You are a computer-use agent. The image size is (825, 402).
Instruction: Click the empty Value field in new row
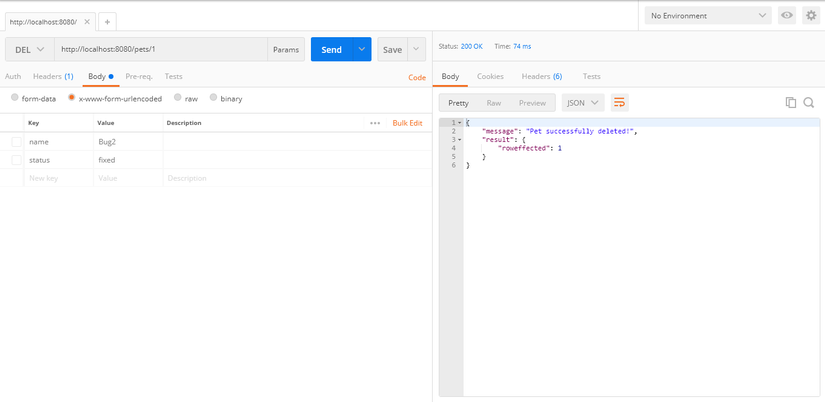(x=128, y=178)
